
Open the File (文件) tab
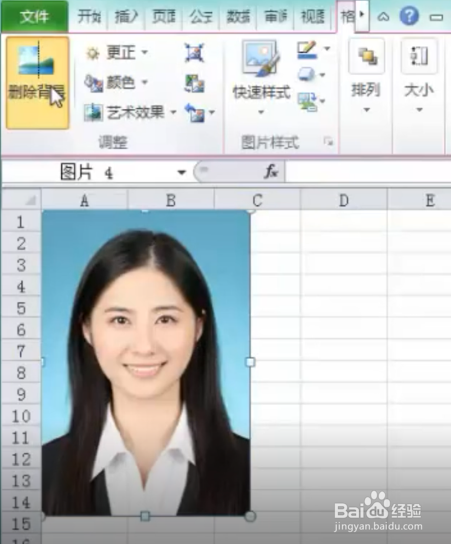click(x=35, y=17)
